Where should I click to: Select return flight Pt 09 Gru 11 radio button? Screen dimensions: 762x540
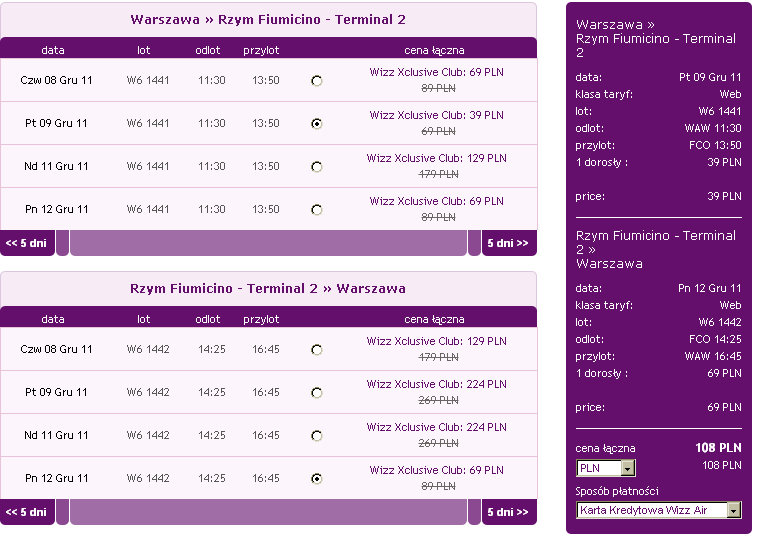coord(316,392)
